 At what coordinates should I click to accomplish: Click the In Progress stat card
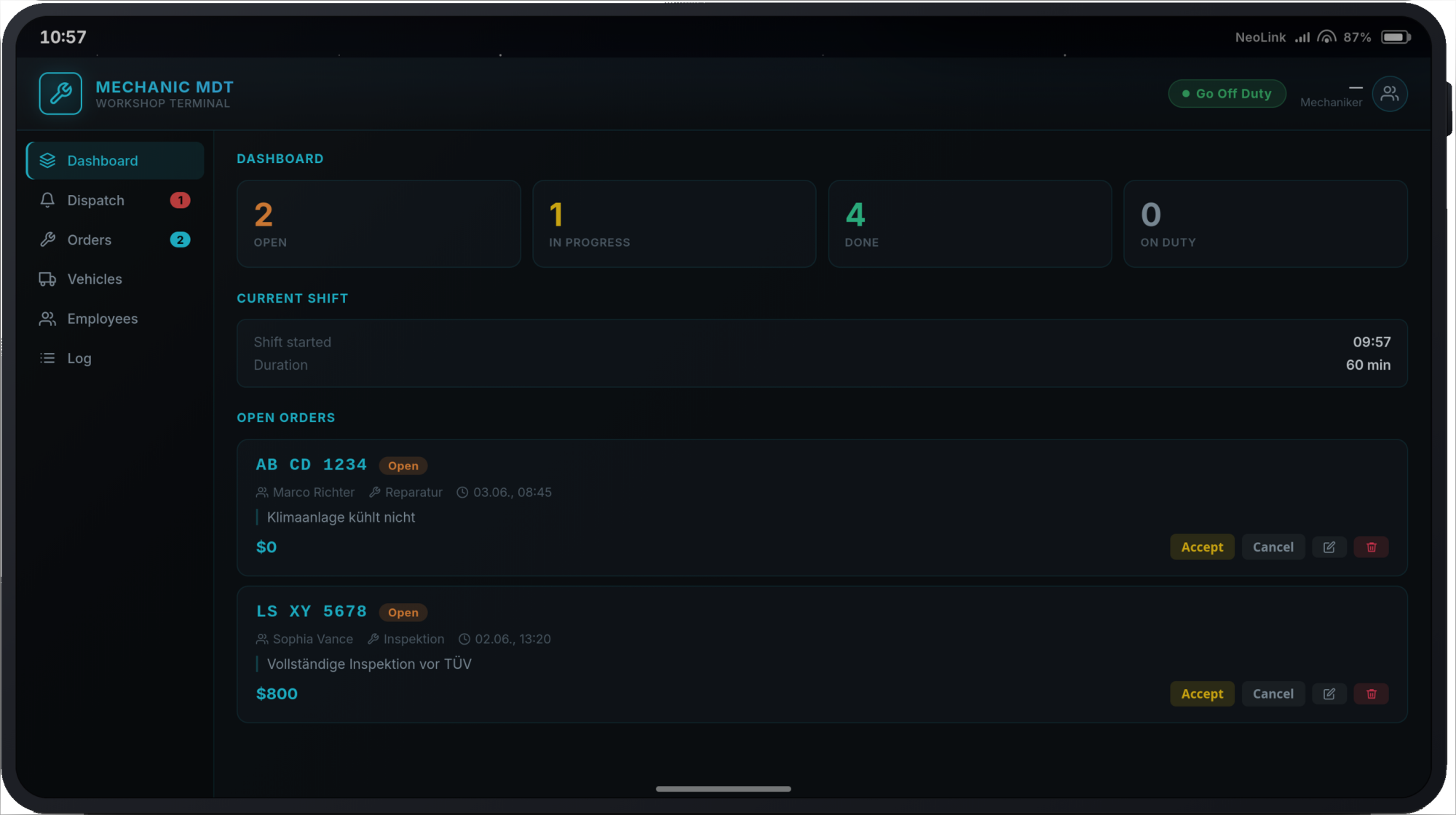674,224
